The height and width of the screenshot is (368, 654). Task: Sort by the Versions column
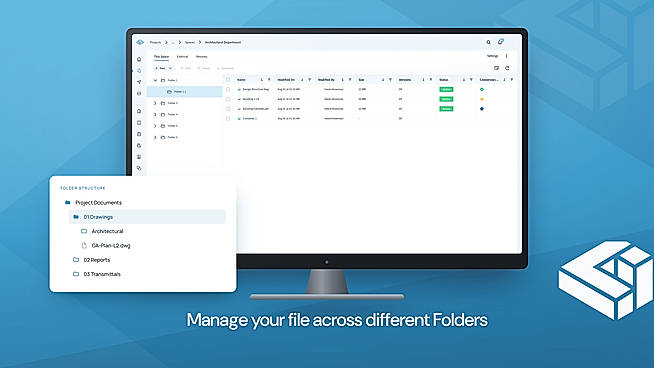[x=423, y=80]
